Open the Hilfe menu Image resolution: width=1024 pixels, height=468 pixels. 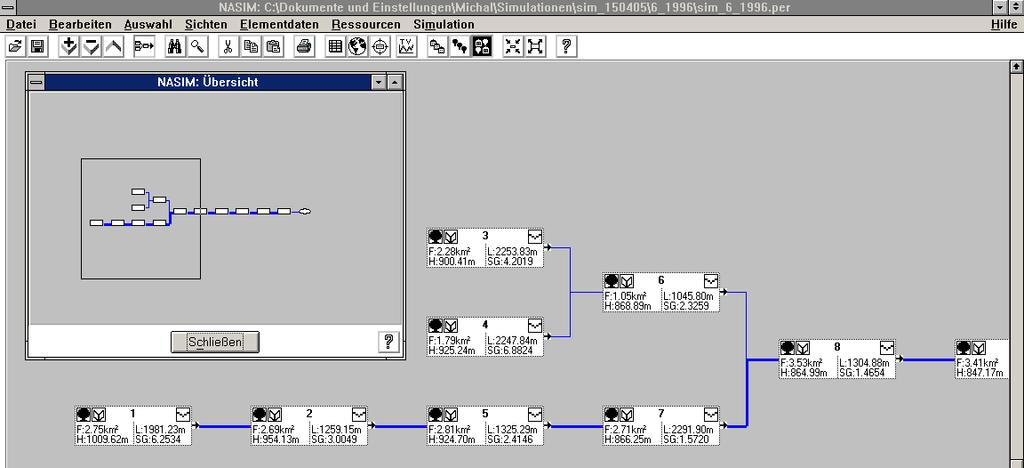coord(1004,24)
